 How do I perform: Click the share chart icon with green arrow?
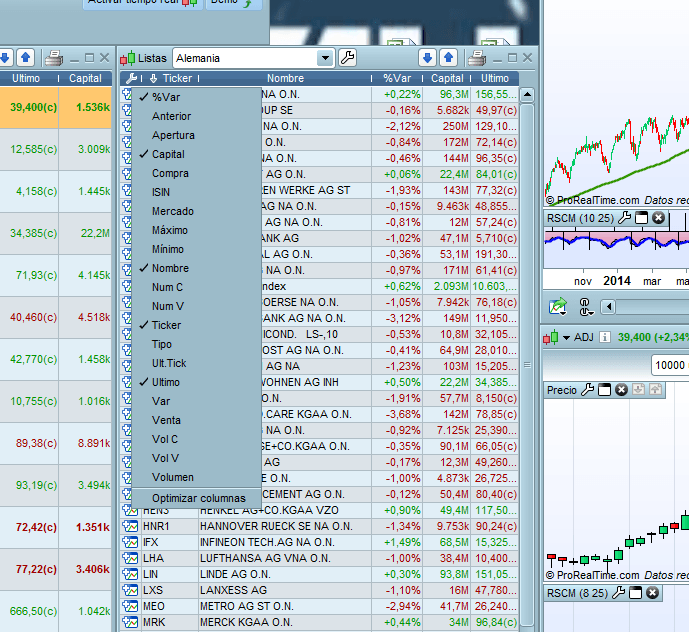pyautogui.click(x=558, y=306)
